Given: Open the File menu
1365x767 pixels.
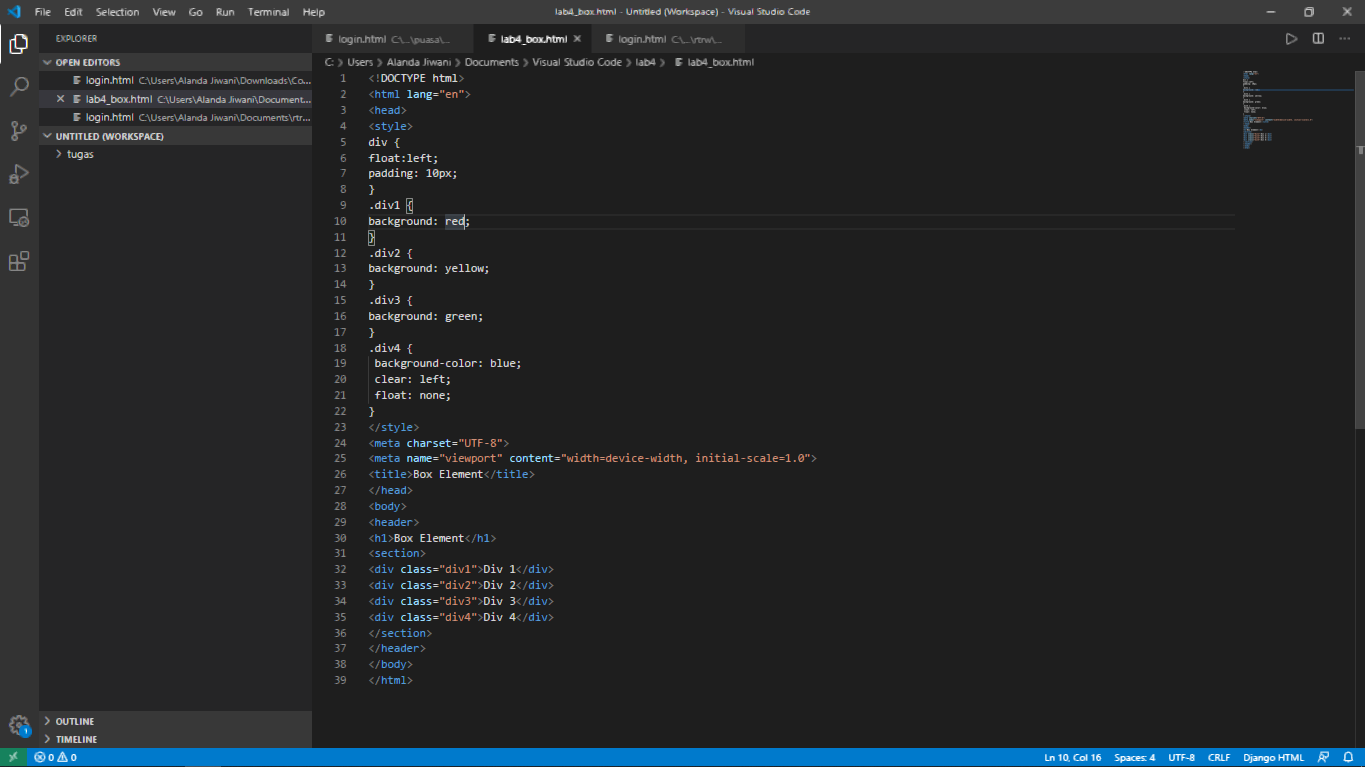Looking at the screenshot, I should pos(43,12).
